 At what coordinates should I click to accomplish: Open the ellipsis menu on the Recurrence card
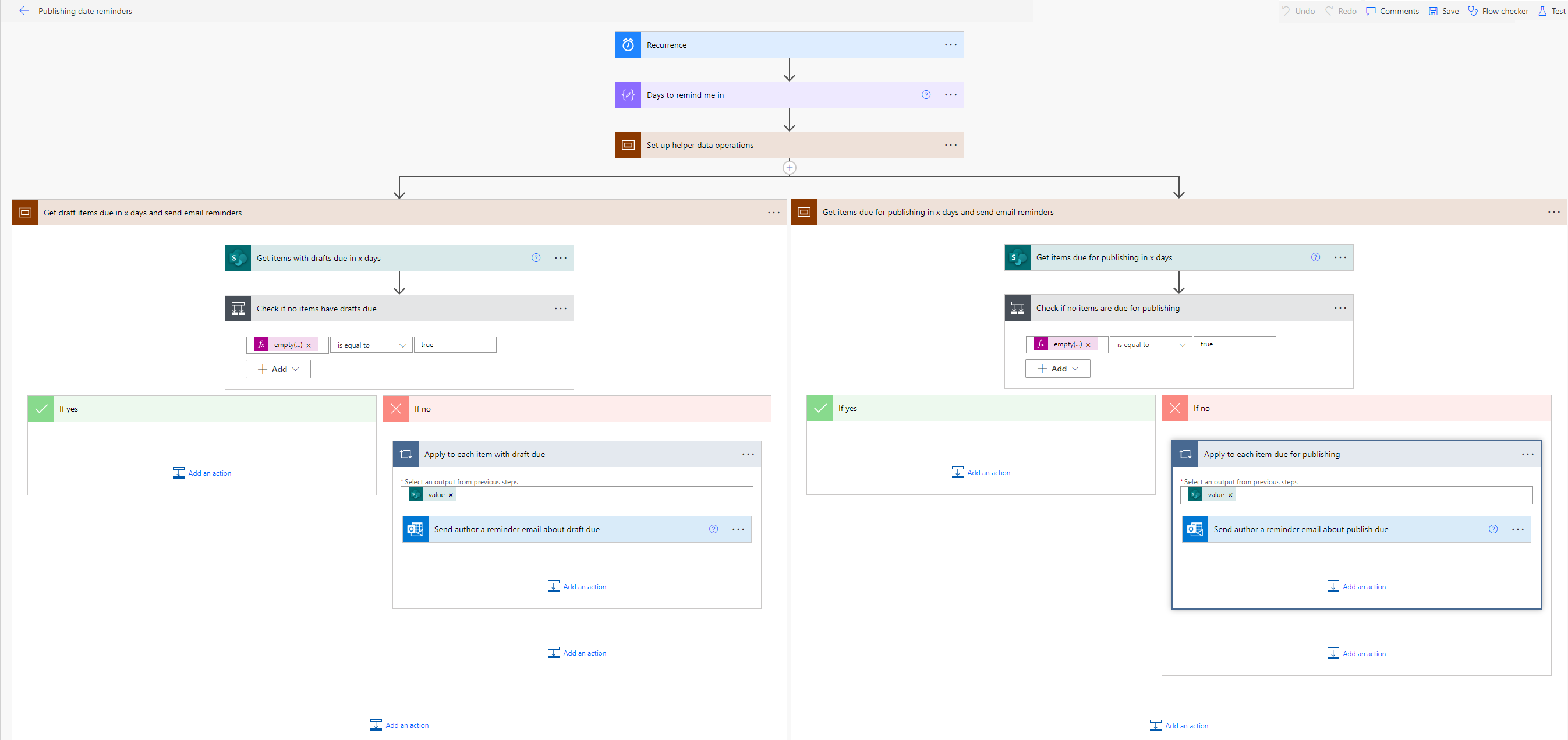950,44
